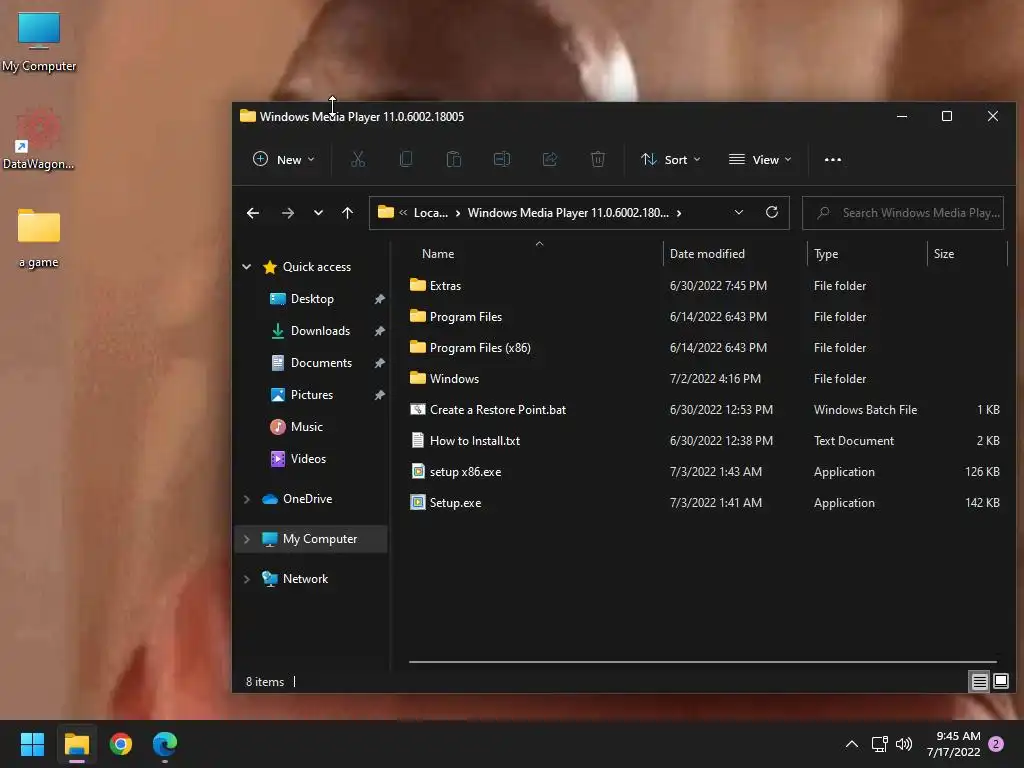1024x768 pixels.
Task: Click the horizontal scrollbar in file list
Action: pyautogui.click(x=702, y=662)
